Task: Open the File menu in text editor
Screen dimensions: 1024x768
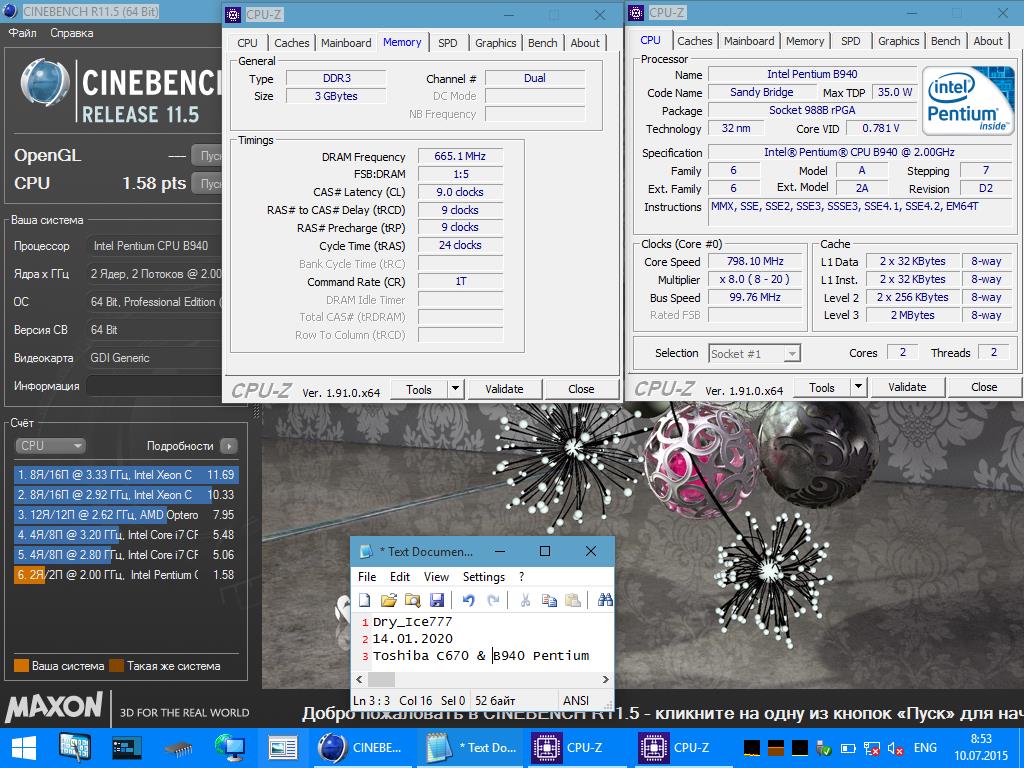Action: pos(367,577)
